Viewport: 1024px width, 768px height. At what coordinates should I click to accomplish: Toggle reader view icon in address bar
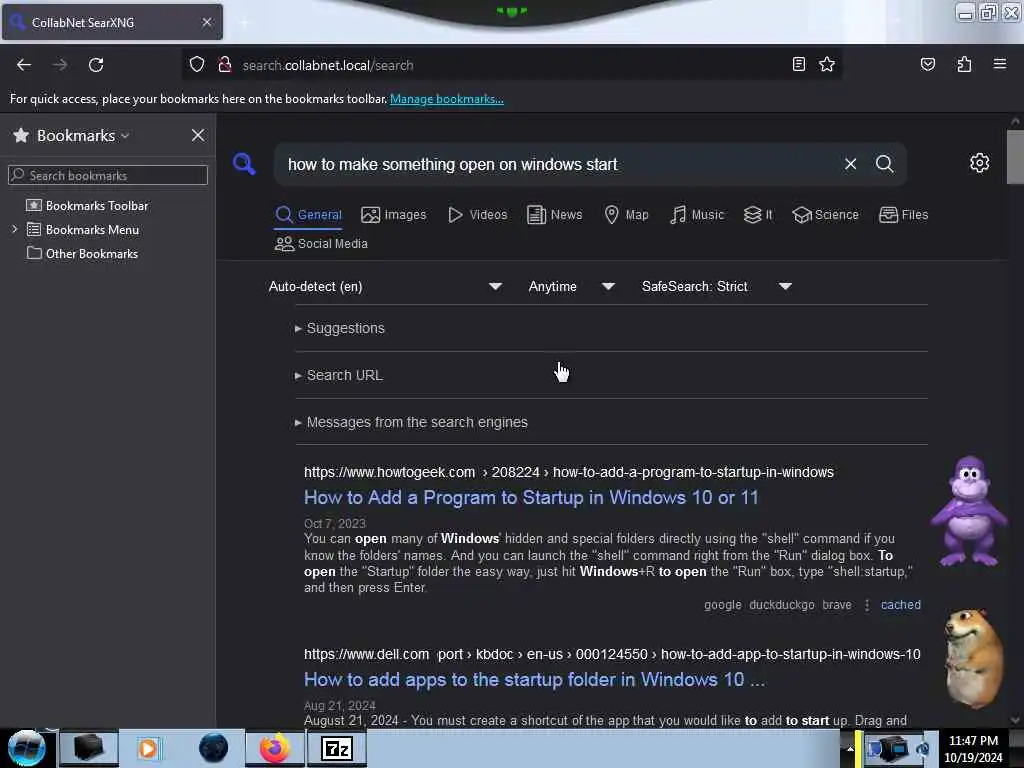[799, 64]
